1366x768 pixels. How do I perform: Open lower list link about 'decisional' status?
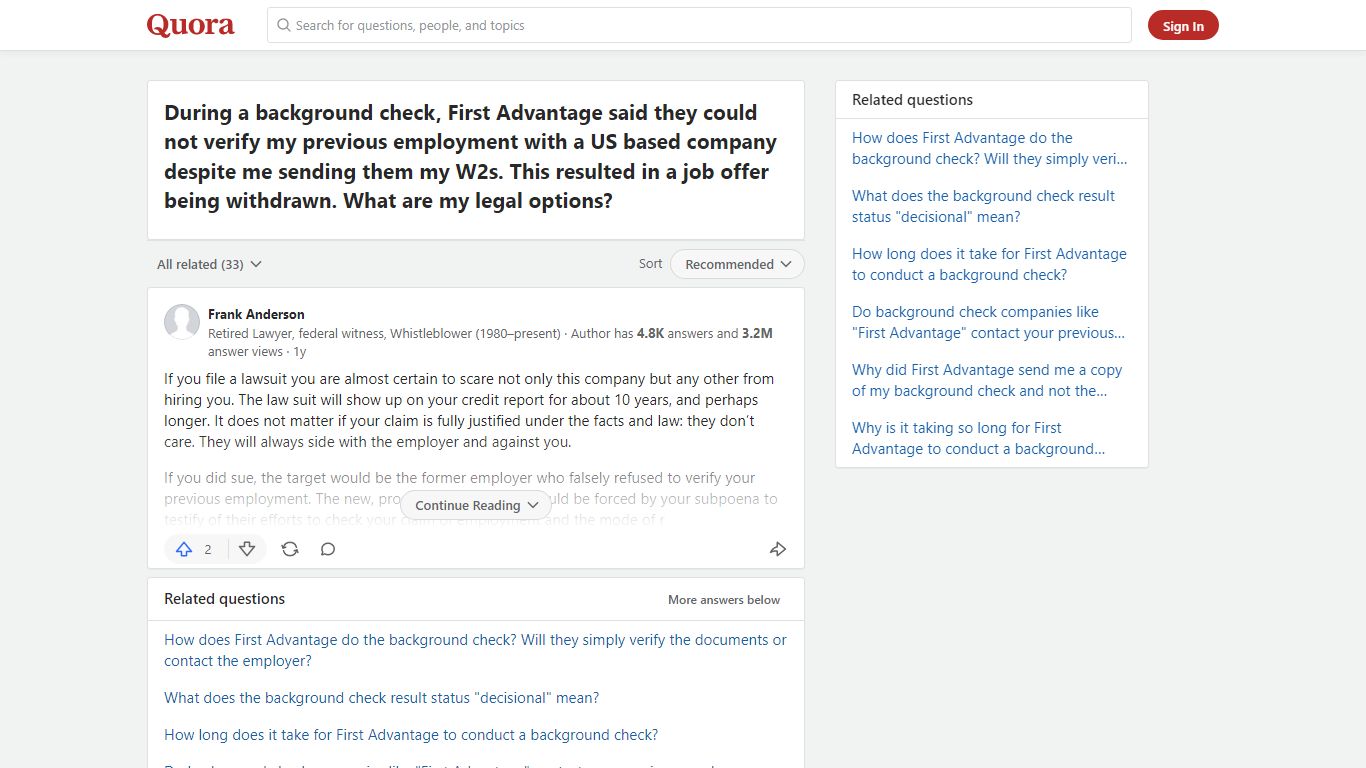(x=382, y=698)
